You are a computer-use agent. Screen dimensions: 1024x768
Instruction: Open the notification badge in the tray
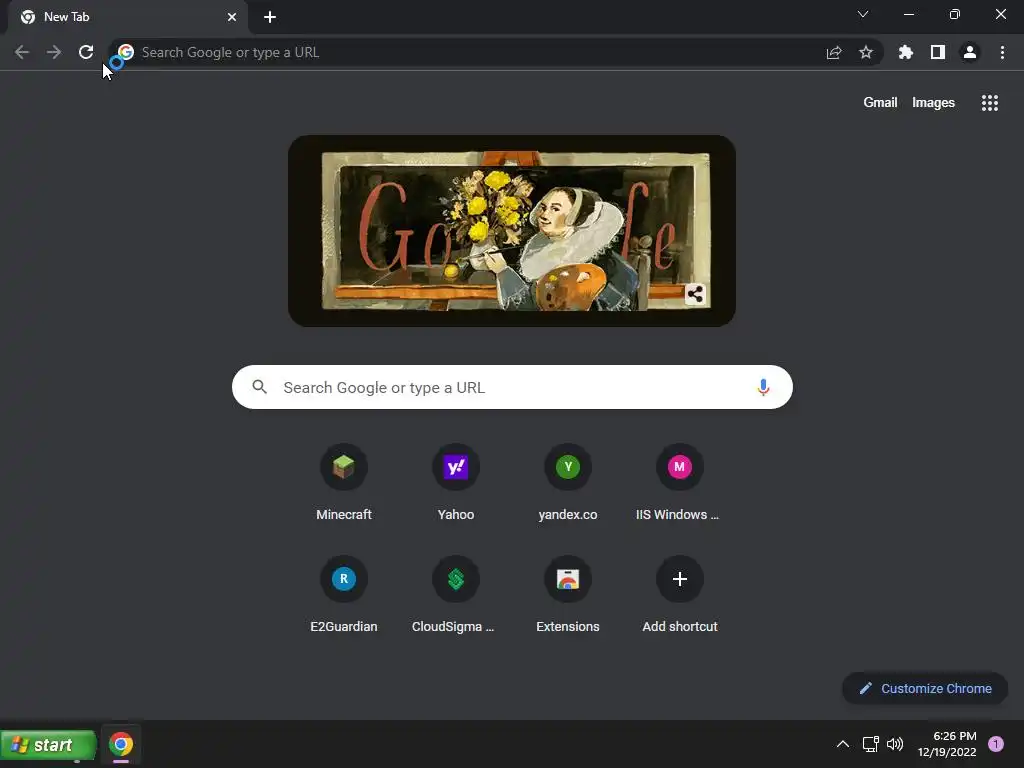tap(996, 744)
